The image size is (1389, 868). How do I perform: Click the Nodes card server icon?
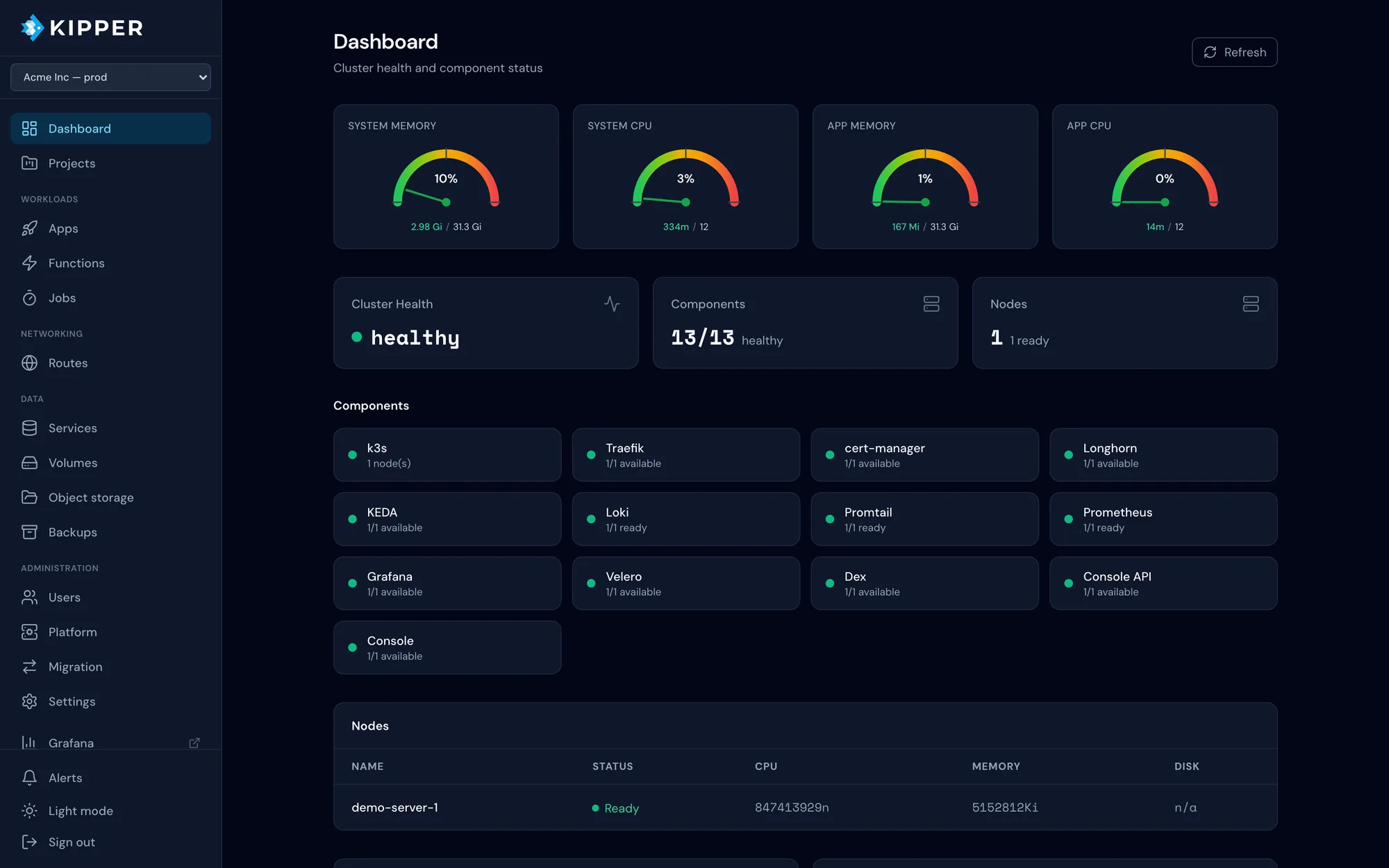[x=1251, y=304]
